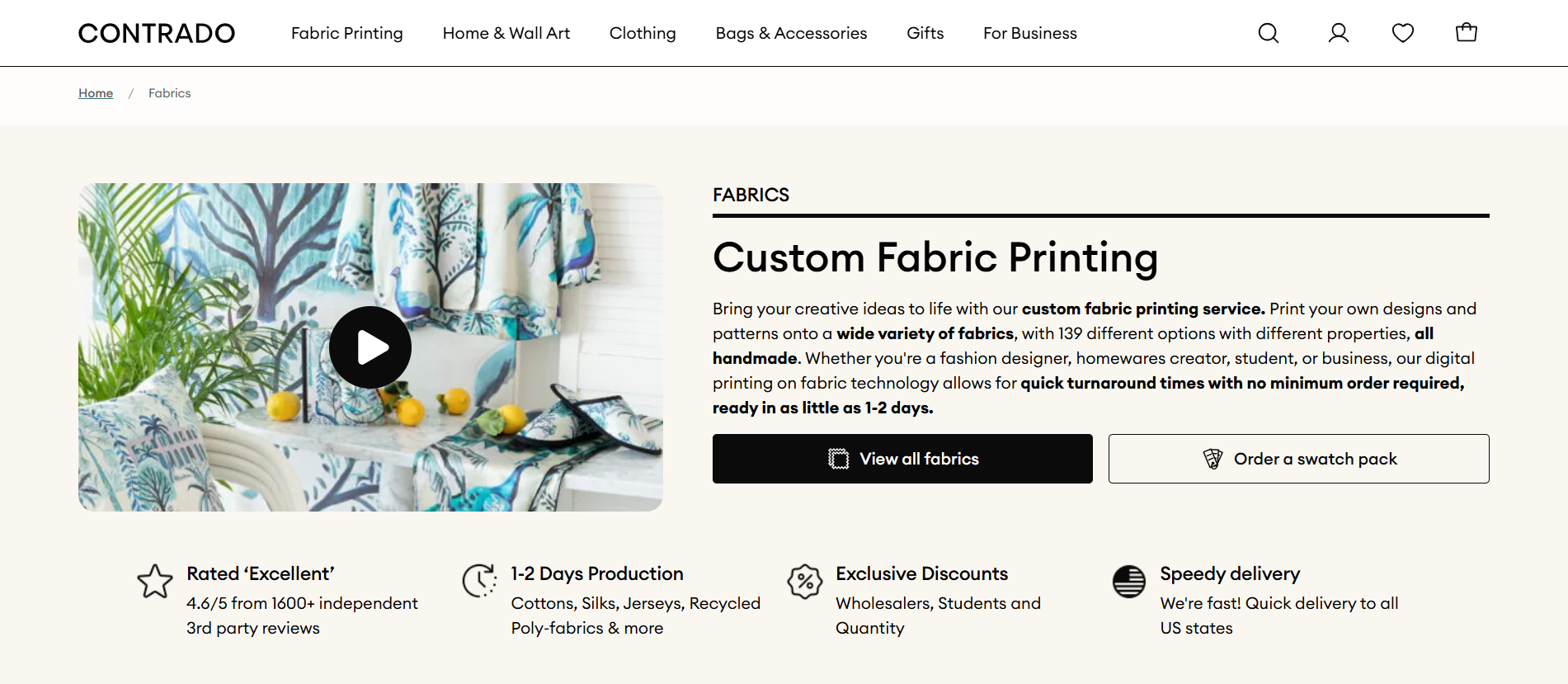
Task: Open the shopping bag icon
Action: [x=1466, y=33]
